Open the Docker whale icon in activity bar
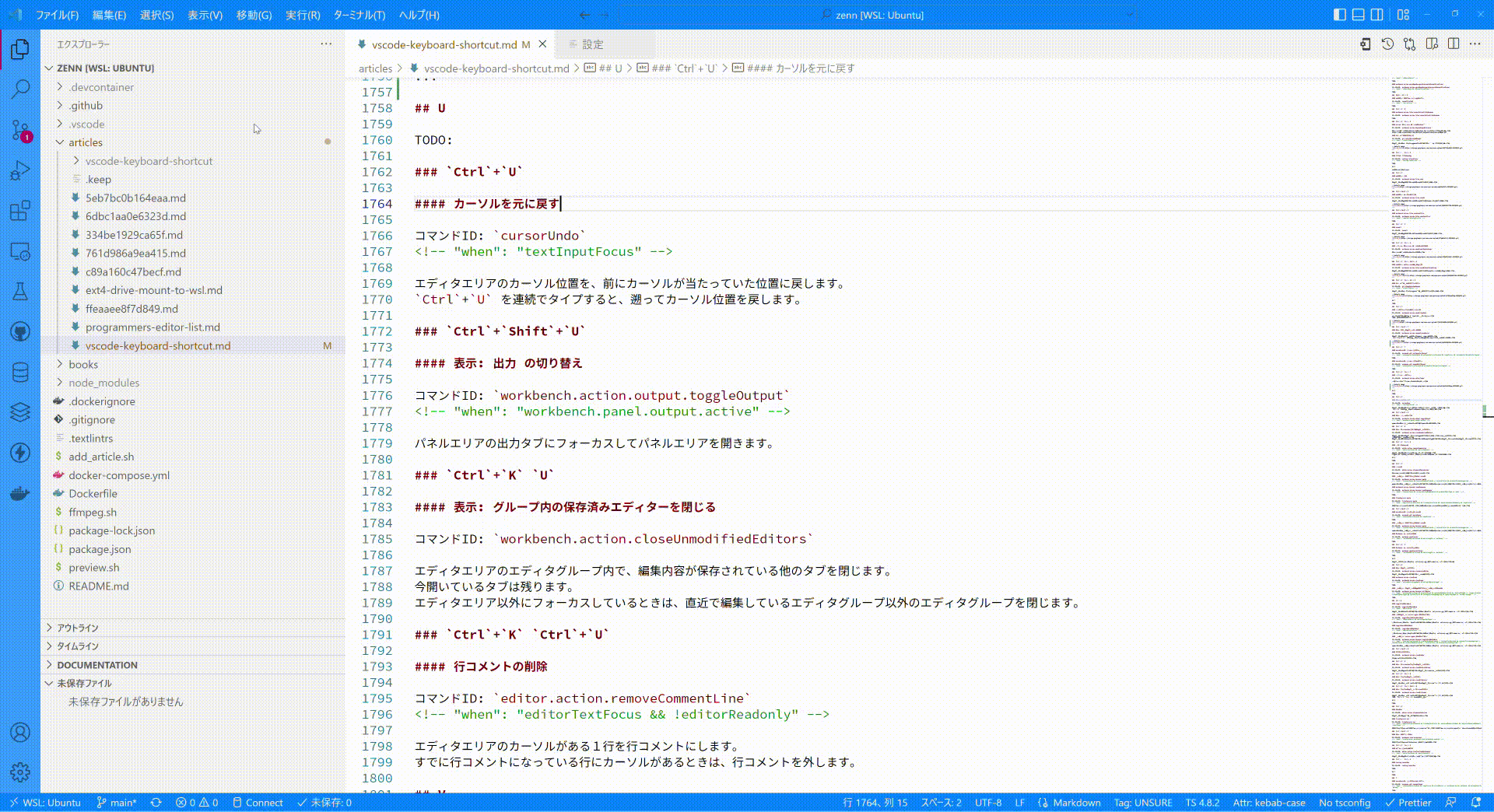The image size is (1494, 812). [20, 493]
